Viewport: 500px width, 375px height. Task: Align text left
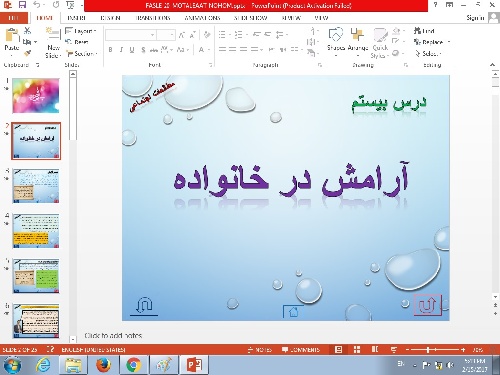tap(222, 49)
